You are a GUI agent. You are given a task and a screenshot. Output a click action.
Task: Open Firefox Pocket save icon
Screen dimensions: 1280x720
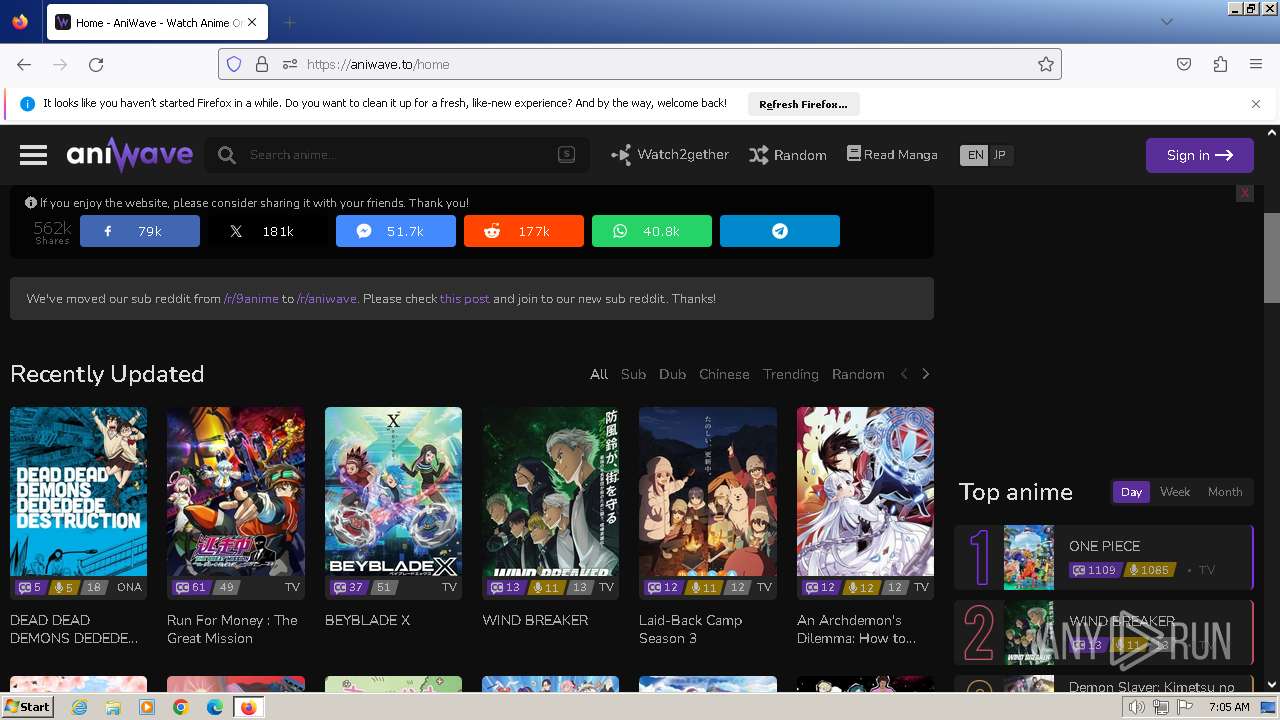[x=1184, y=64]
